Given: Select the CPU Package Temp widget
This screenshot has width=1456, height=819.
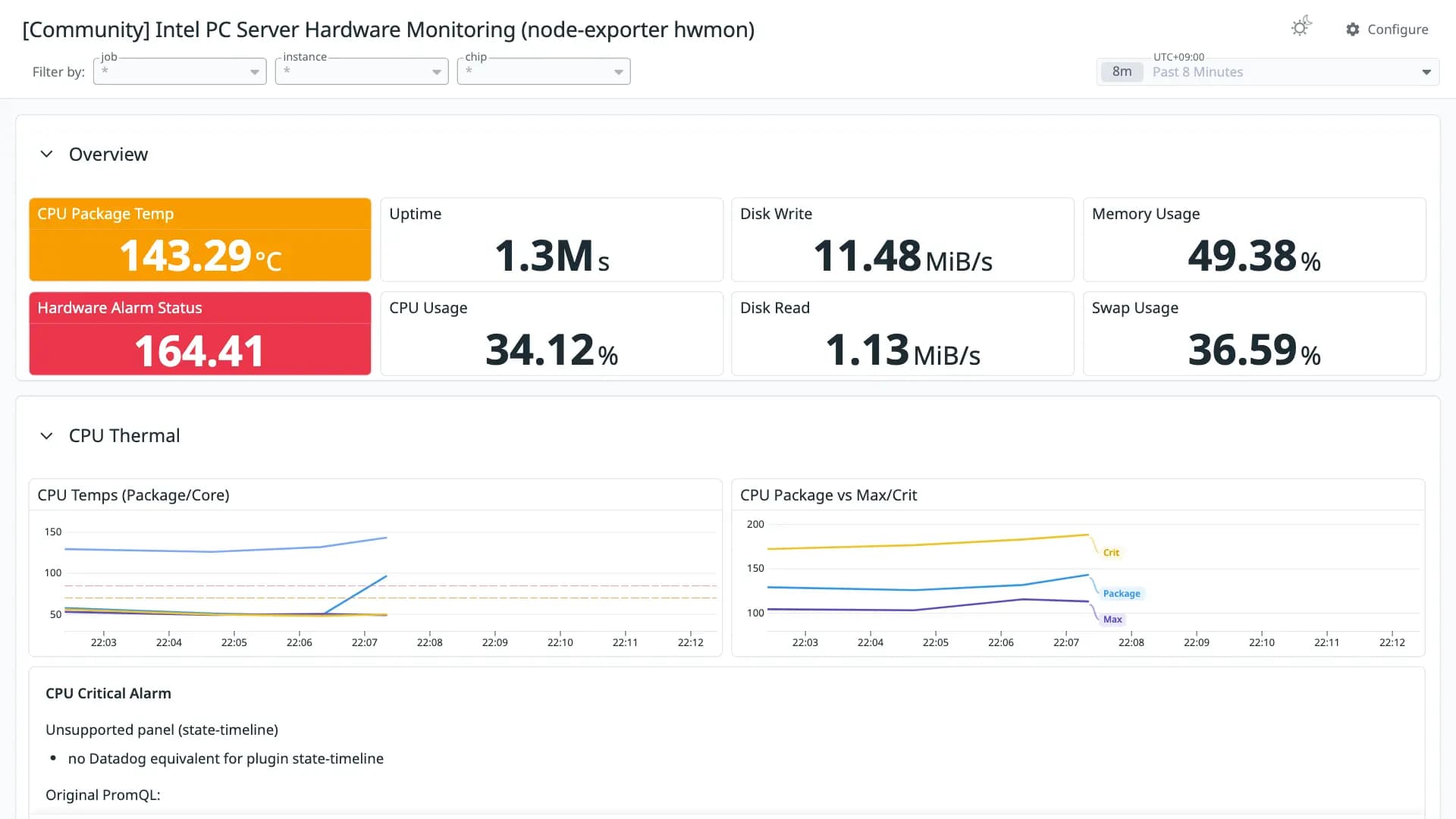Looking at the screenshot, I should point(200,240).
